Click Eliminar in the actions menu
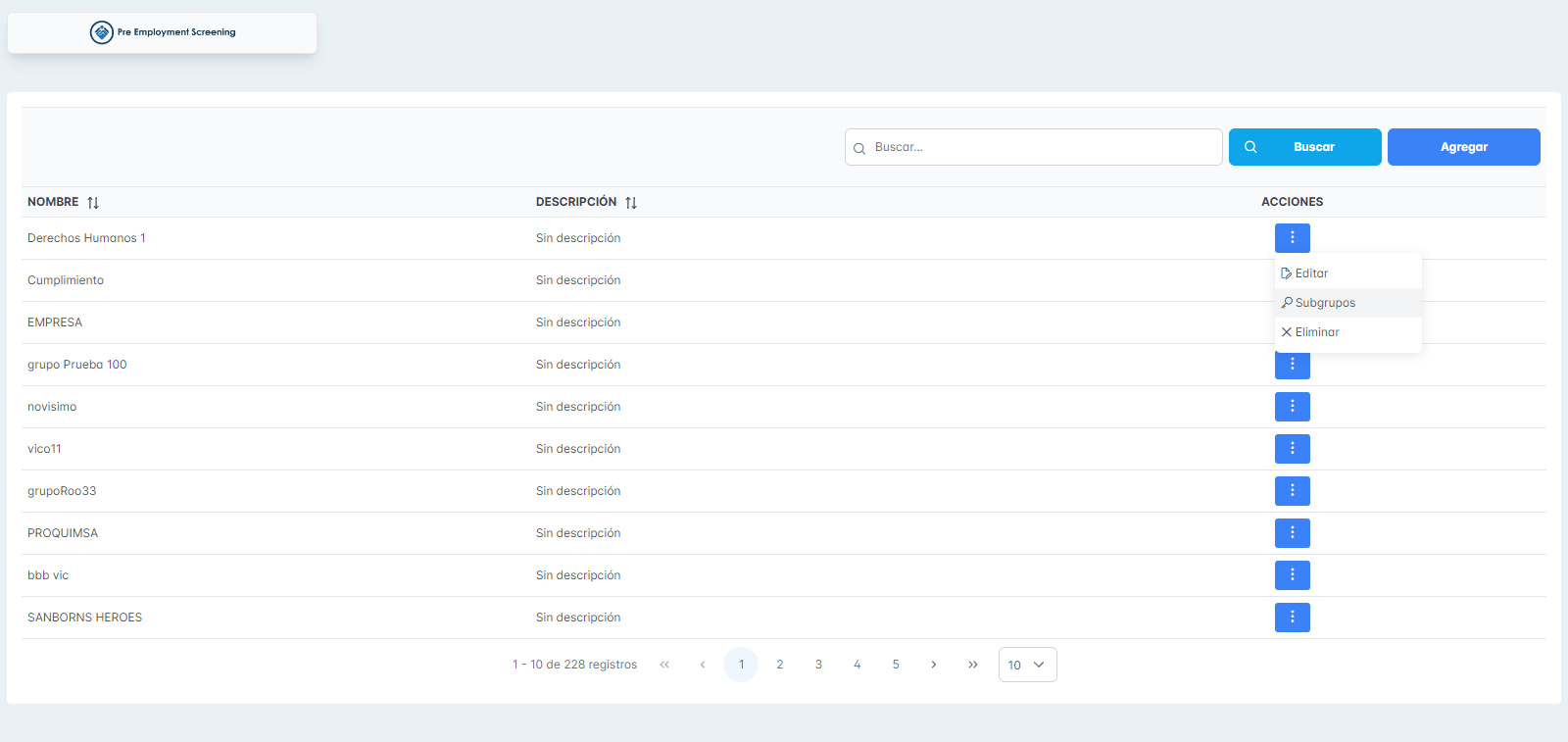The height and width of the screenshot is (742, 1568). [x=1316, y=332]
